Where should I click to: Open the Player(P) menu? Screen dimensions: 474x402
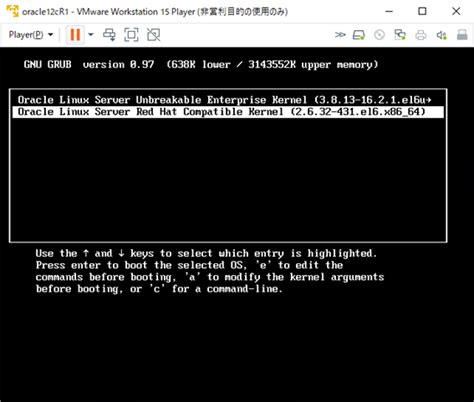(x=31, y=35)
